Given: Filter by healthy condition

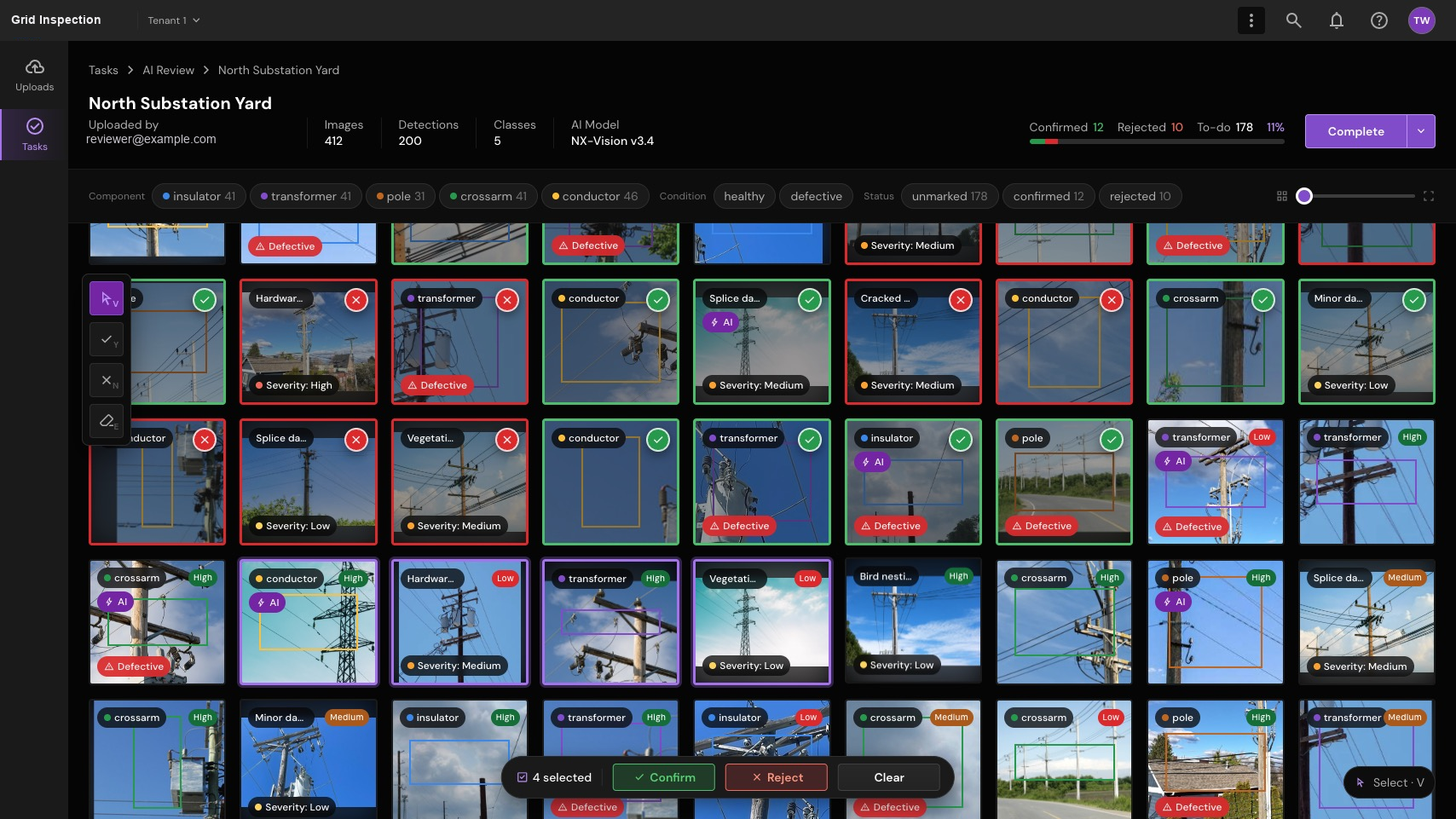Looking at the screenshot, I should point(744,196).
